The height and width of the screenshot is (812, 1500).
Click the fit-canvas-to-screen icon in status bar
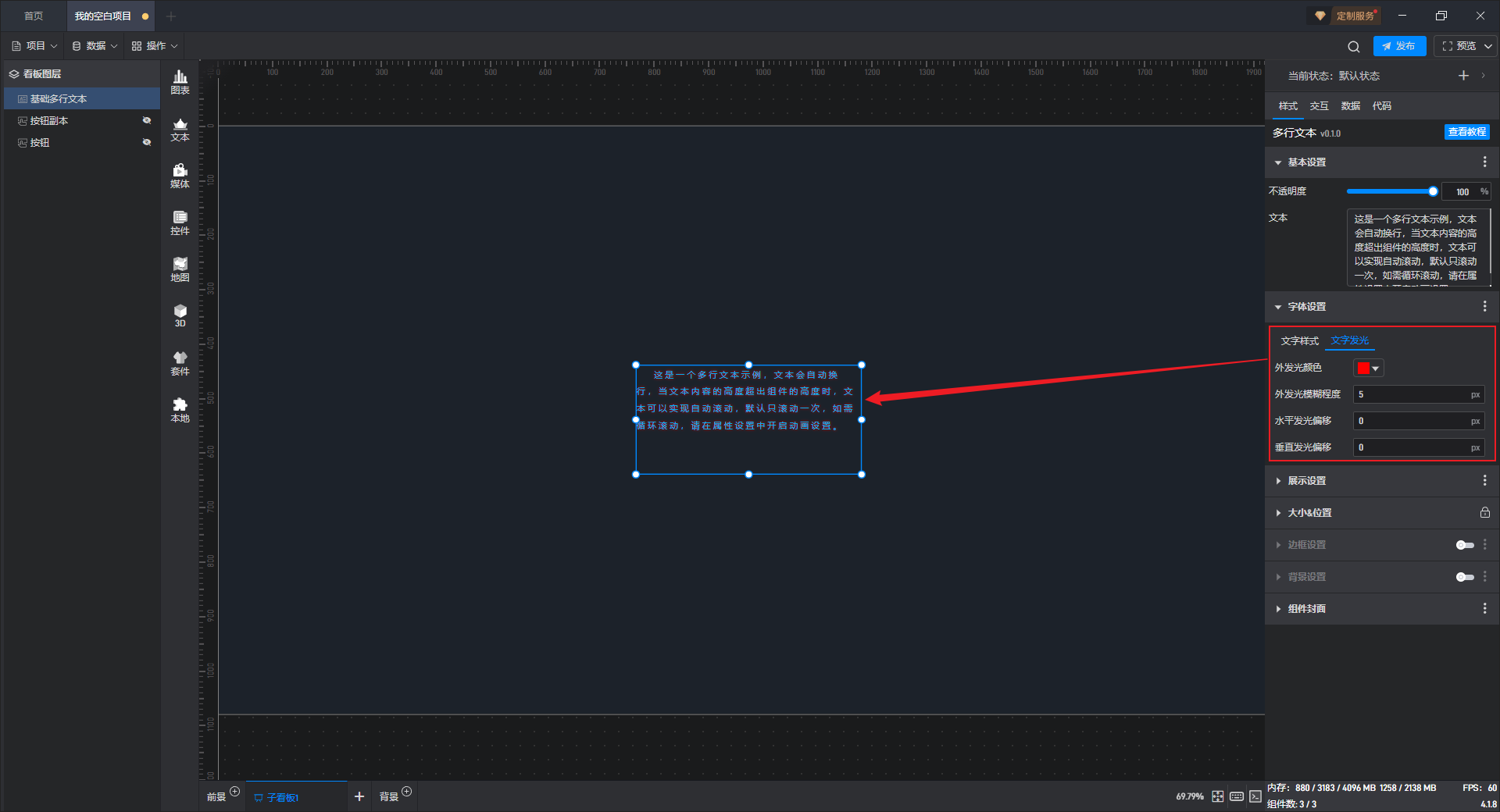[1218, 796]
